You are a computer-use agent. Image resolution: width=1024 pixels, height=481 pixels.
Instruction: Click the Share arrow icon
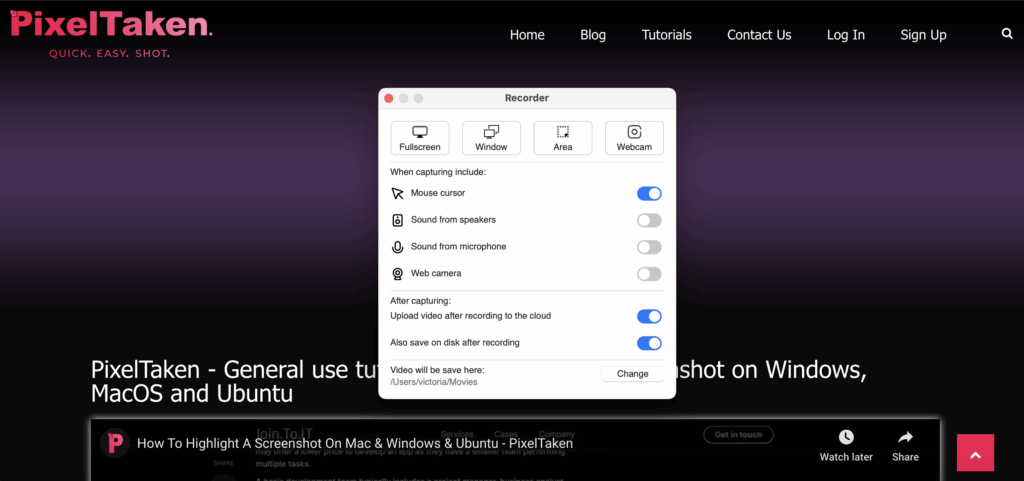(905, 437)
